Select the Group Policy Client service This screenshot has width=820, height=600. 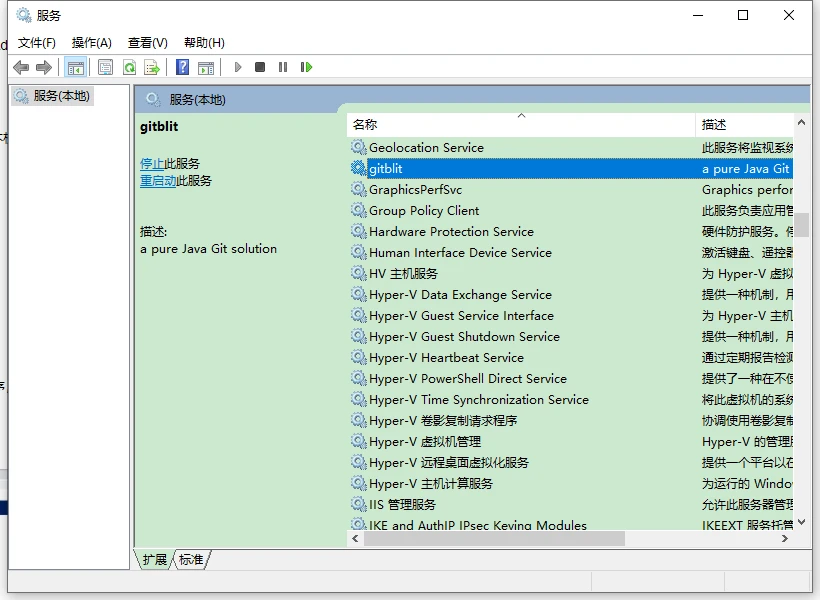(x=424, y=211)
